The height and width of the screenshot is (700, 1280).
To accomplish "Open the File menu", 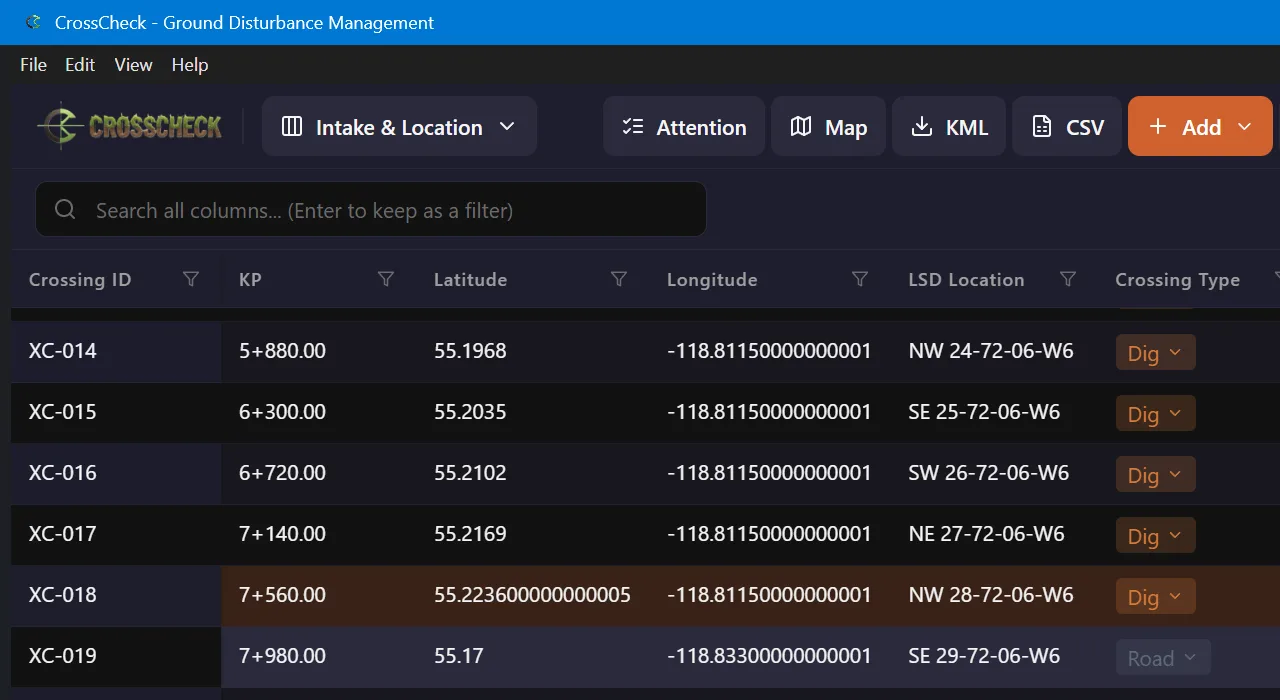I will coord(33,65).
